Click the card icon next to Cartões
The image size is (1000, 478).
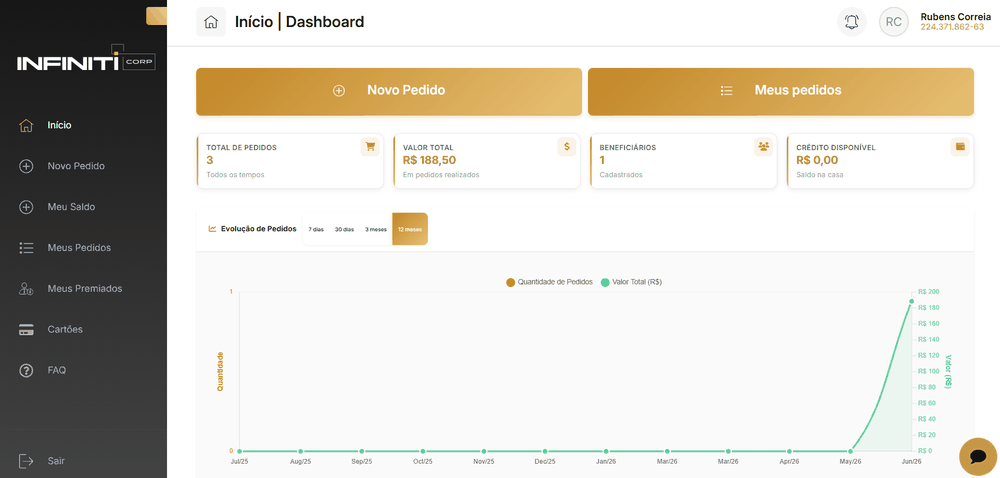(x=26, y=330)
